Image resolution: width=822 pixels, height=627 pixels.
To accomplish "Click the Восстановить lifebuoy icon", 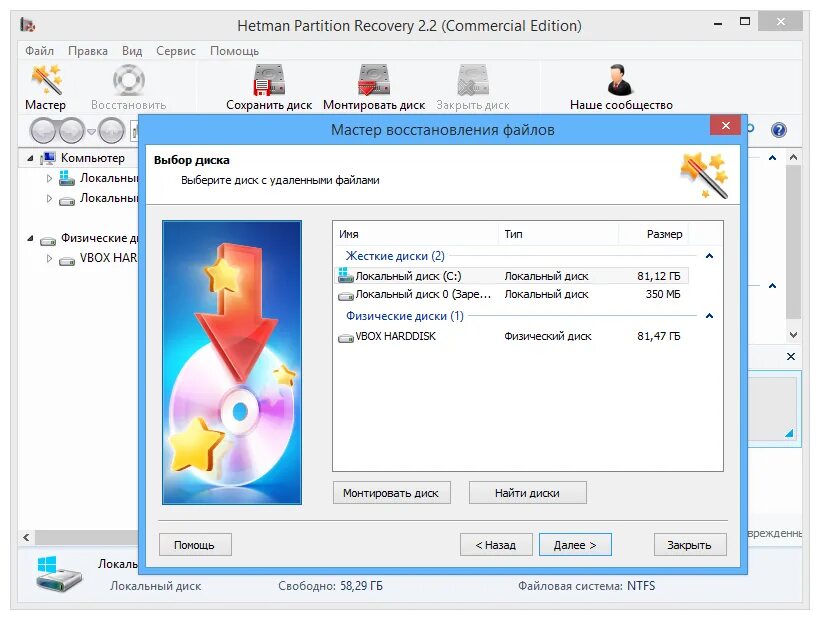I will pyautogui.click(x=128, y=80).
